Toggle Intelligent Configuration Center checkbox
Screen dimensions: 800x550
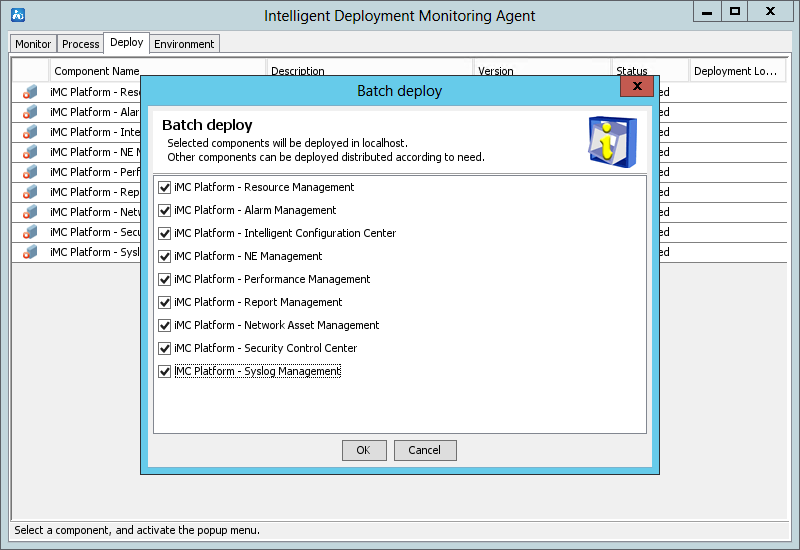164,234
